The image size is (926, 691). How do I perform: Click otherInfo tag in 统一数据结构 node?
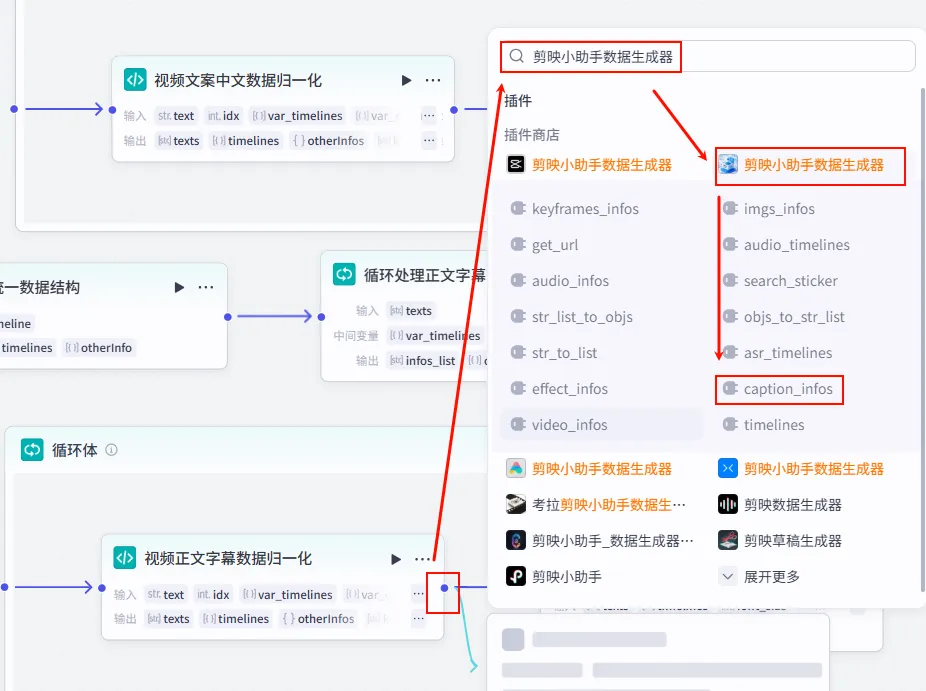click(x=99, y=348)
